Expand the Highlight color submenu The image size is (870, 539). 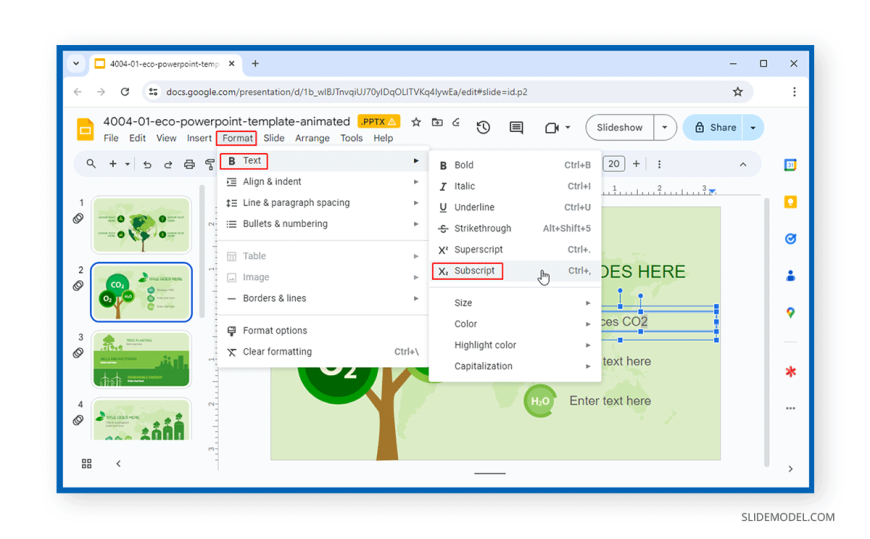pyautogui.click(x=515, y=345)
